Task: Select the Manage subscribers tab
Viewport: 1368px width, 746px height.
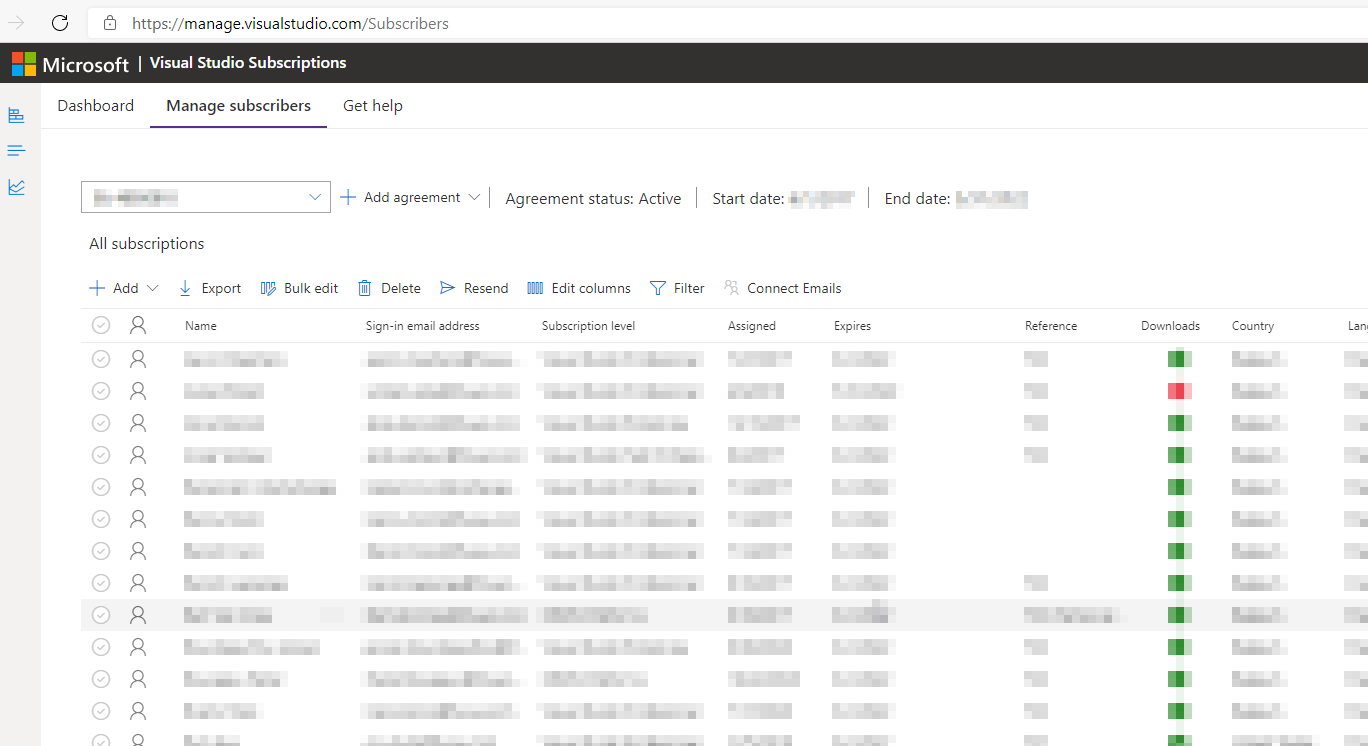Action: (238, 106)
